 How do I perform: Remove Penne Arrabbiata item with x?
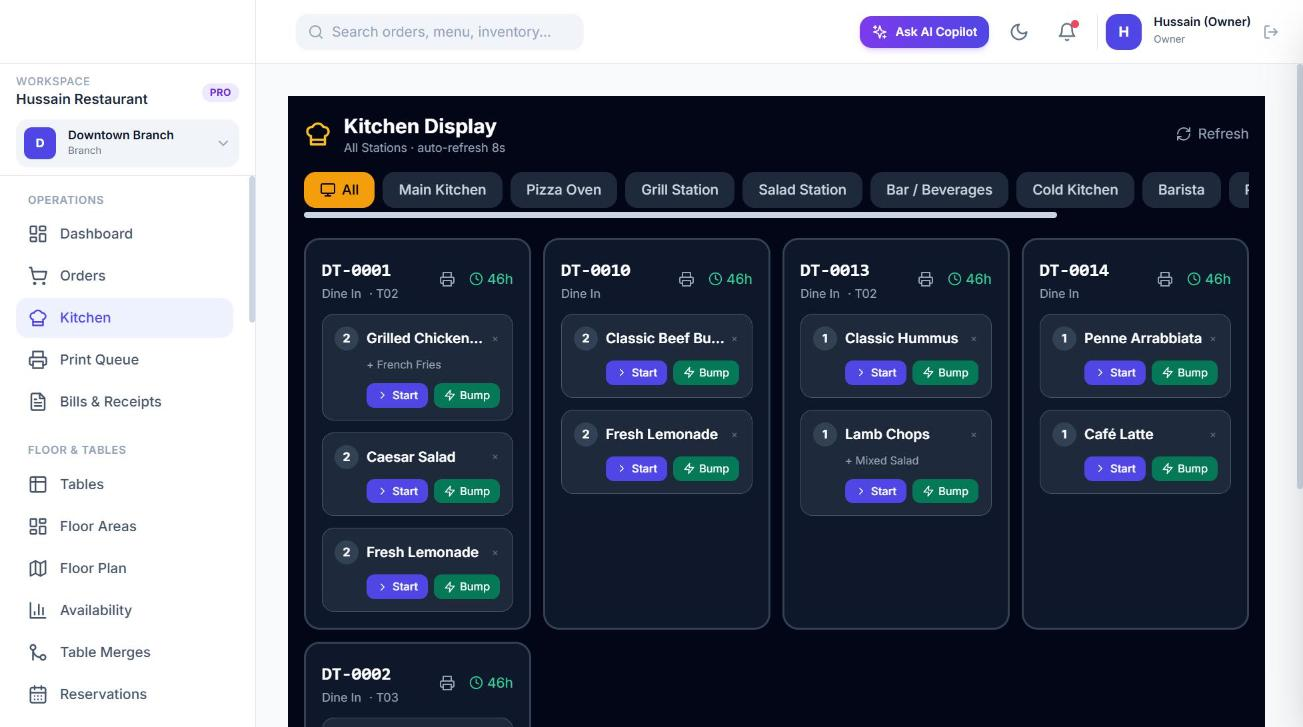(1213, 339)
